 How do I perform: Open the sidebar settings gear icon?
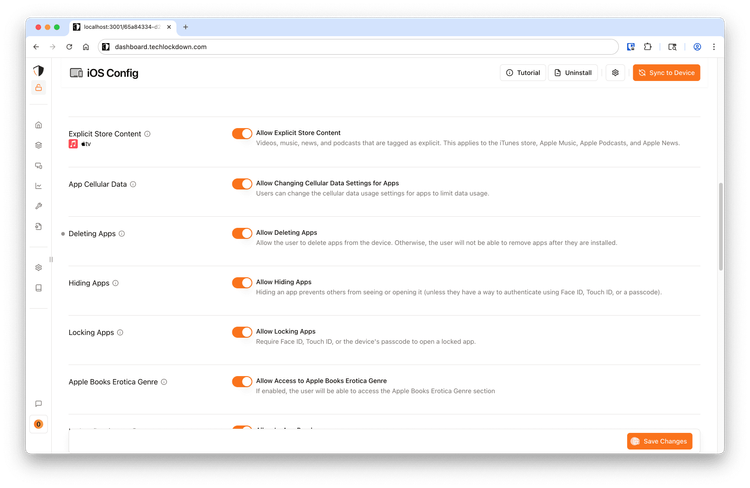point(38,267)
